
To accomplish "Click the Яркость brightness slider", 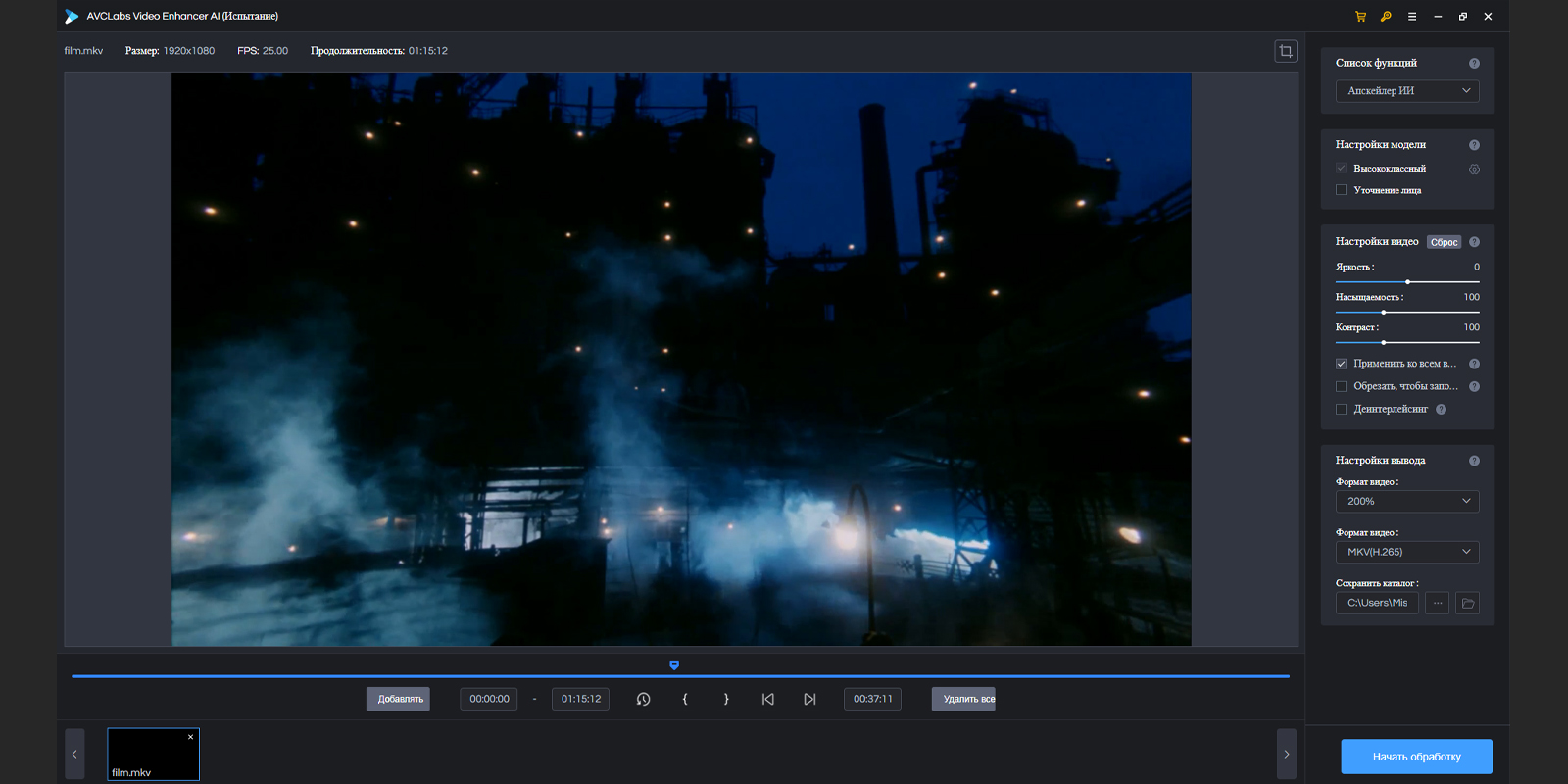I will coord(1407,282).
